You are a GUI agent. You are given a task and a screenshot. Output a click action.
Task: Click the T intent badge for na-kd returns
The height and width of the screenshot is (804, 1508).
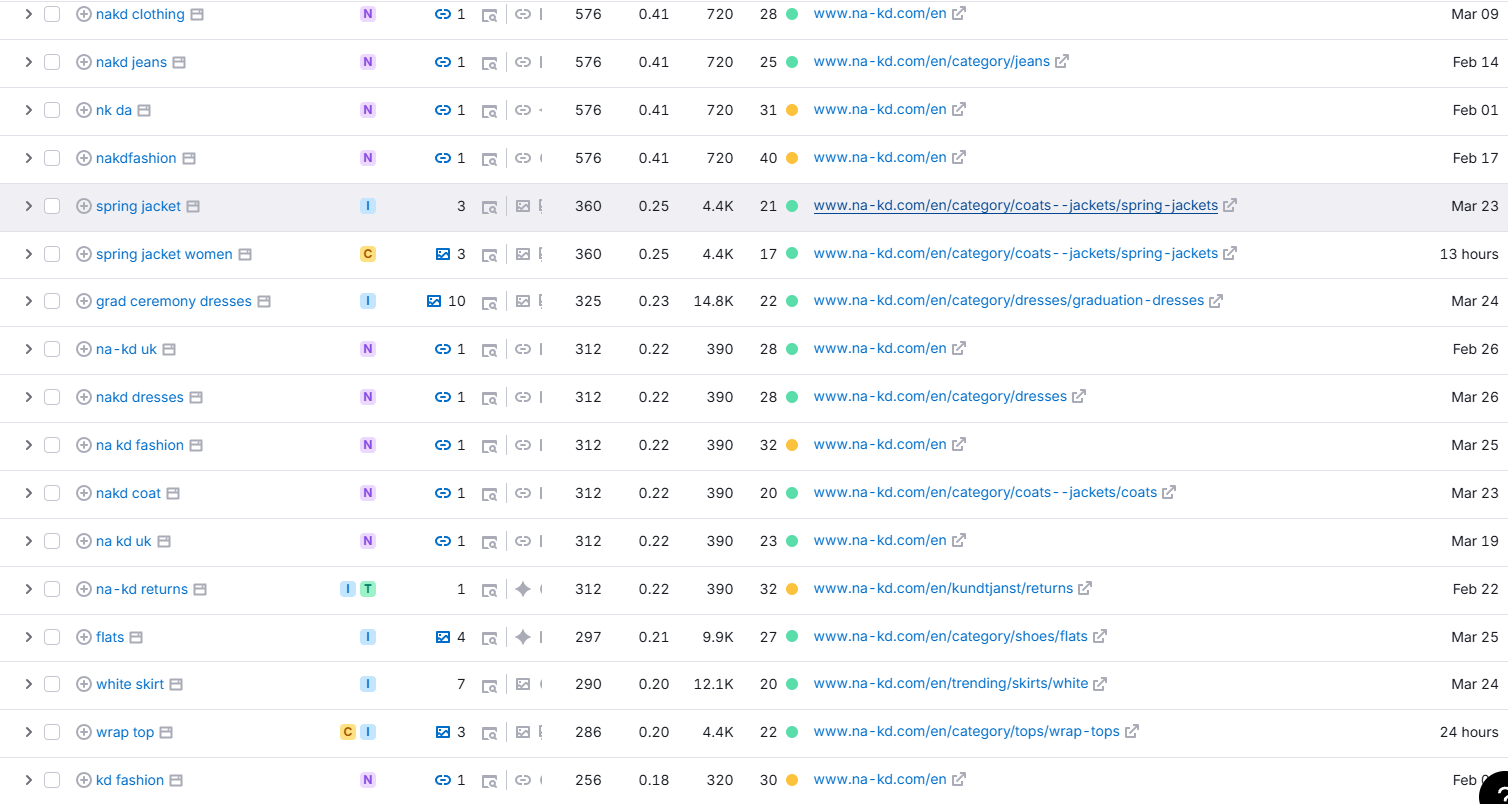pyautogui.click(x=368, y=589)
